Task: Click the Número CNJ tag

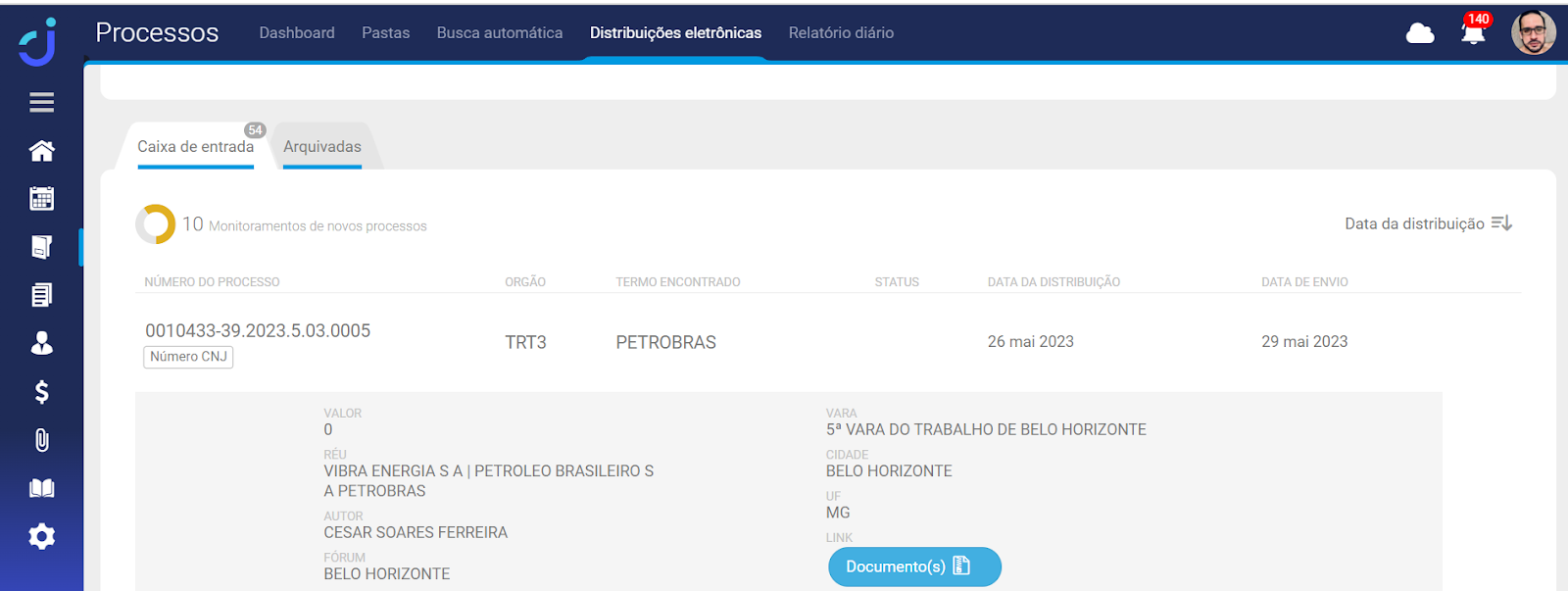Action: [x=188, y=357]
